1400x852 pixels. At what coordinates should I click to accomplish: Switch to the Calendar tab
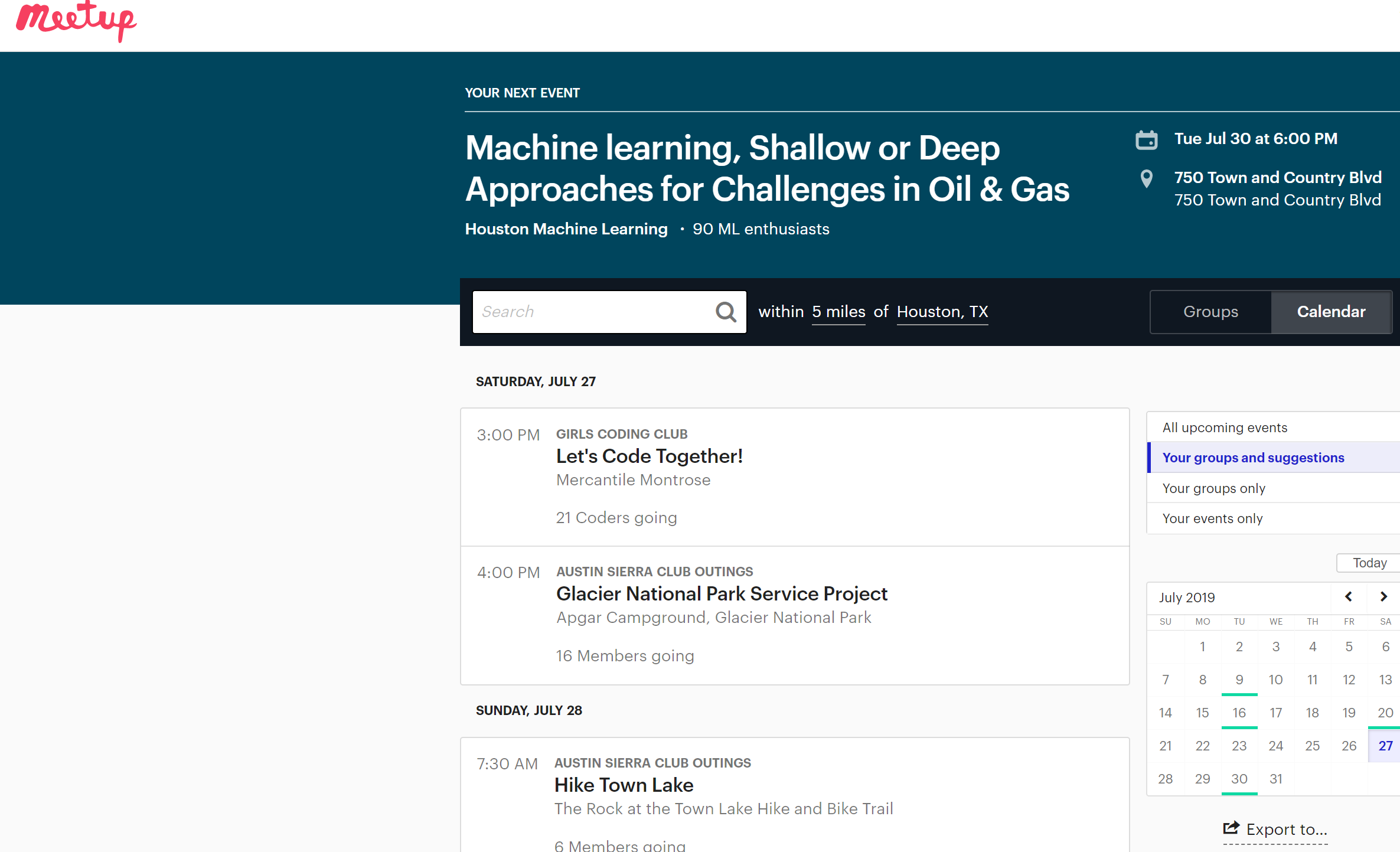(x=1331, y=312)
